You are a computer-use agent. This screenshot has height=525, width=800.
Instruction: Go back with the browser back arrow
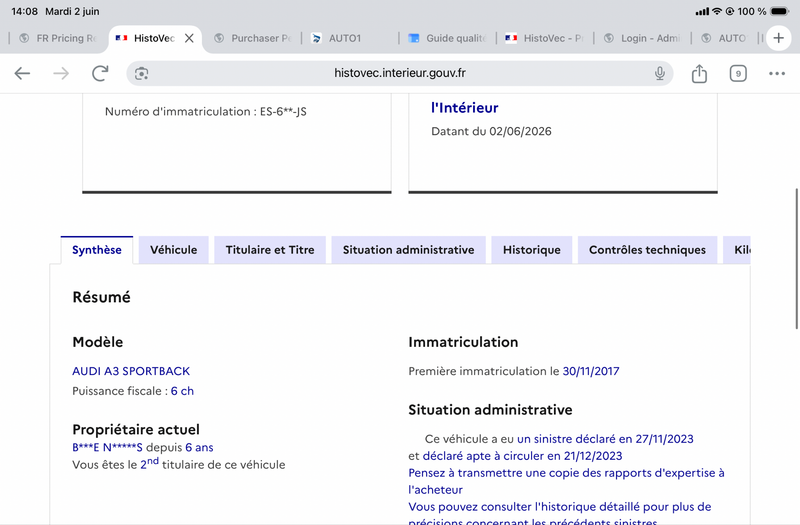(22, 73)
